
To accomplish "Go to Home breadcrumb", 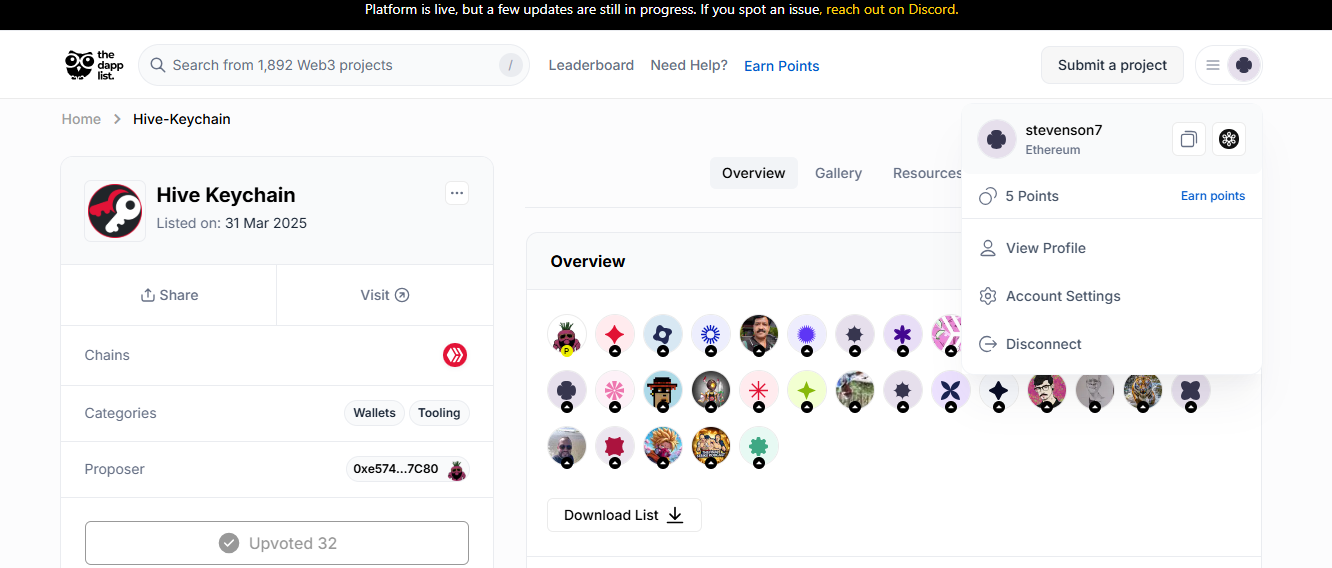I will point(81,119).
